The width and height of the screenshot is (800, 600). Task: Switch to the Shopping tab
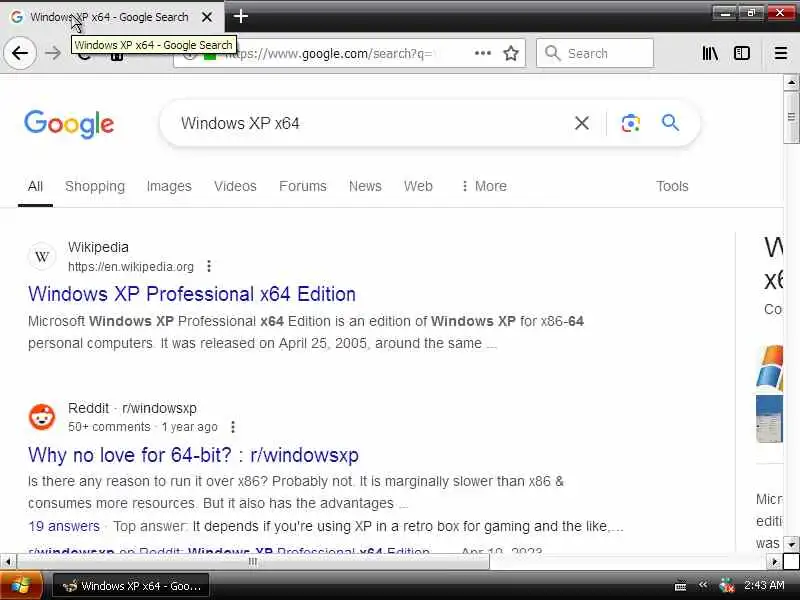[x=95, y=186]
